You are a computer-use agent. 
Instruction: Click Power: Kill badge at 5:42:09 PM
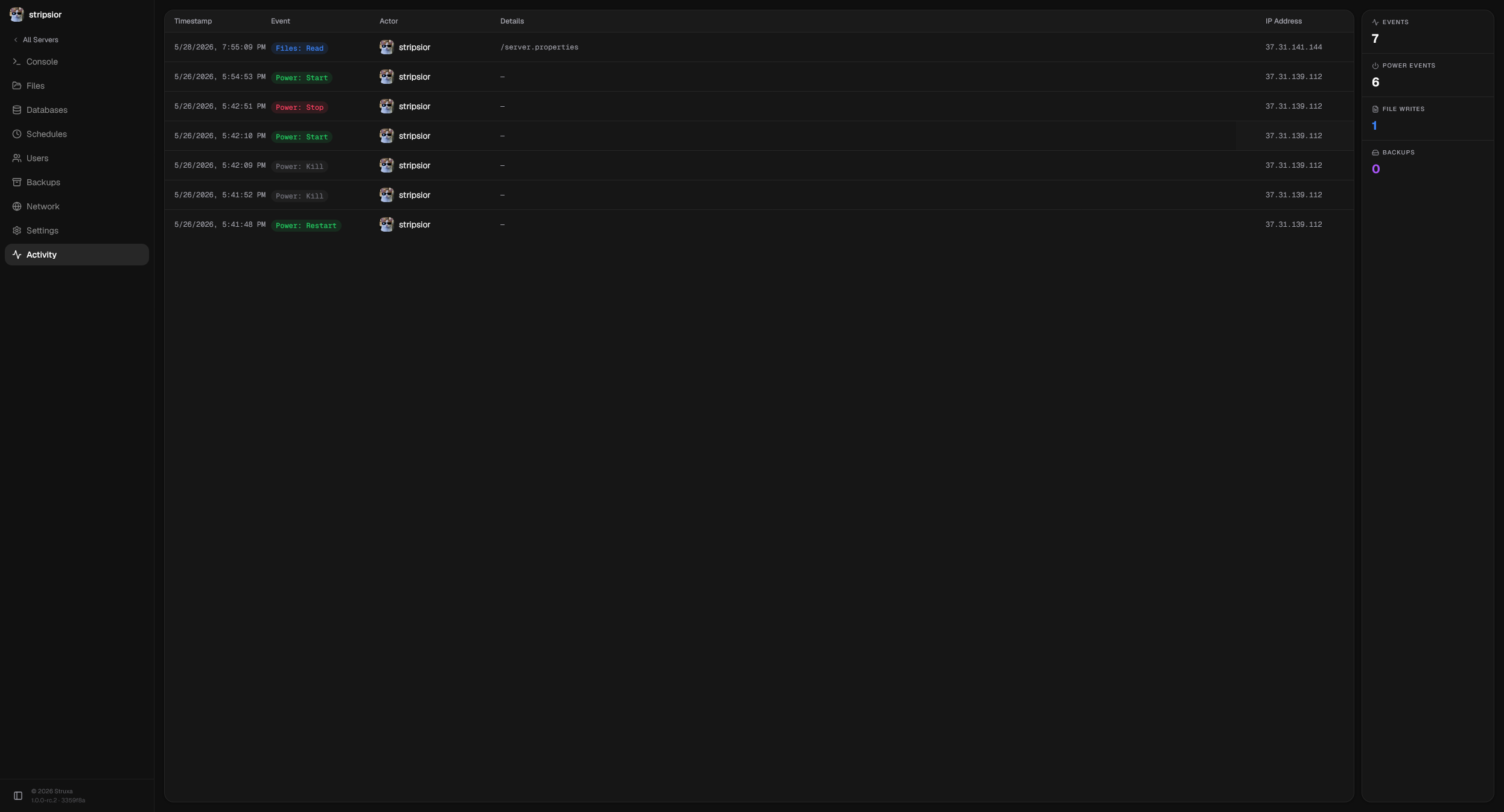tap(299, 167)
